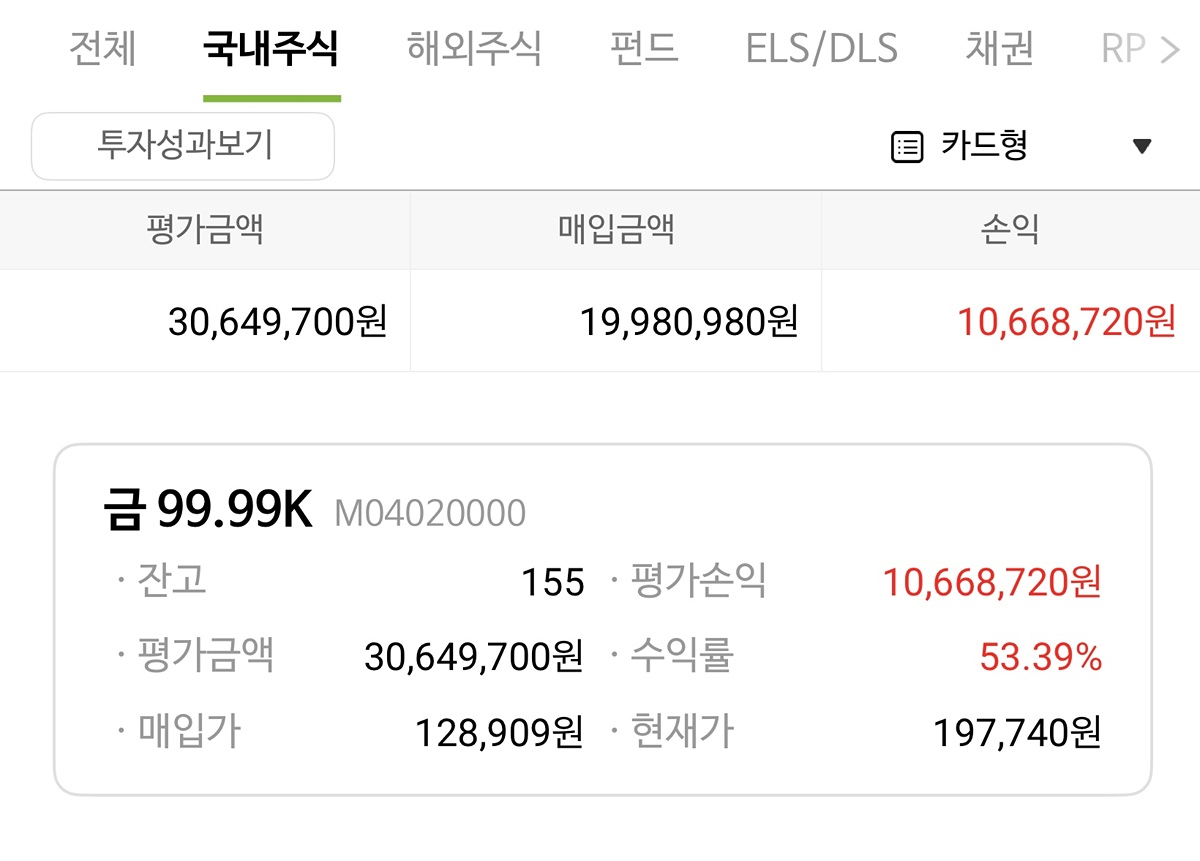The height and width of the screenshot is (861, 1200).
Task: Click the 평가금액 column header
Action: coord(205,230)
